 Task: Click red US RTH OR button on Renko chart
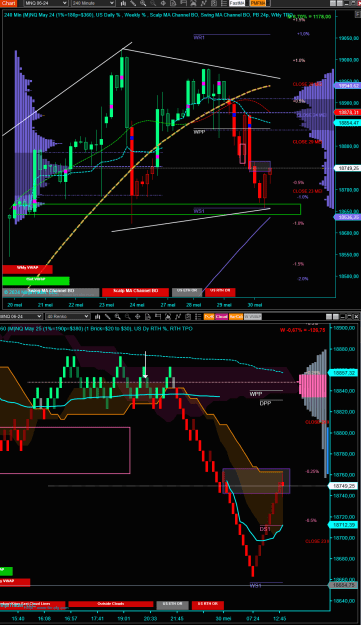pyautogui.click(x=208, y=605)
